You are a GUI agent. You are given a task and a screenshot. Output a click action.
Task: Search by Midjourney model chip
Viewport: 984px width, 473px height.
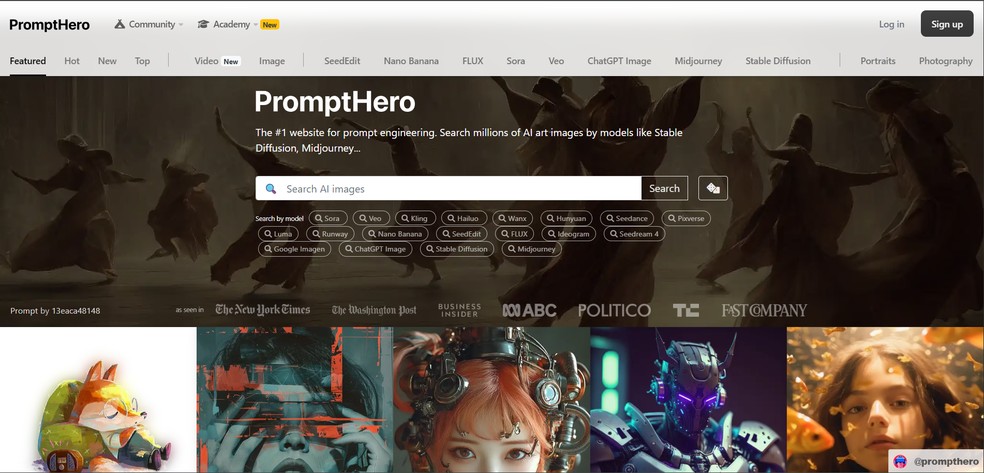(532, 248)
